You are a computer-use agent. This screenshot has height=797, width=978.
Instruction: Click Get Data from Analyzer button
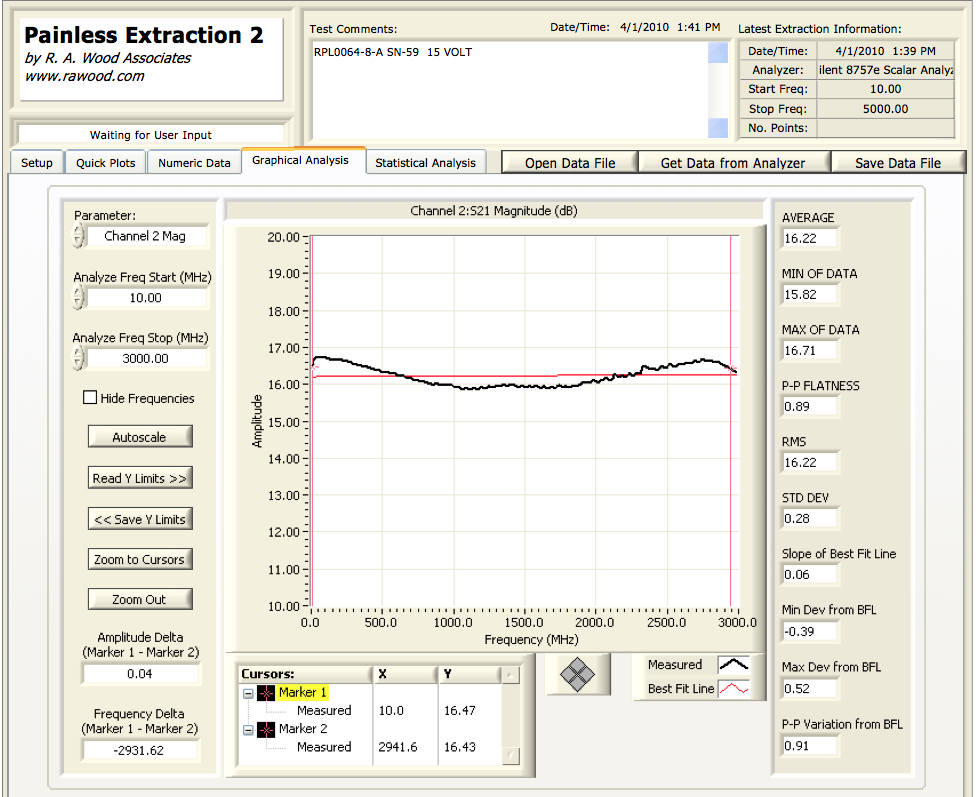pos(733,163)
